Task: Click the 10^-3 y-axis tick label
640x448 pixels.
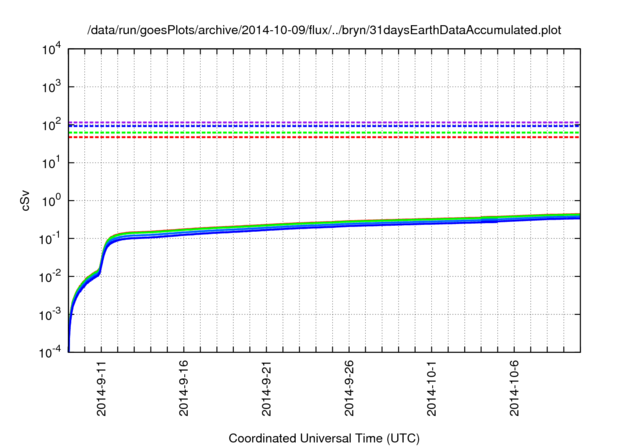Action: point(50,314)
